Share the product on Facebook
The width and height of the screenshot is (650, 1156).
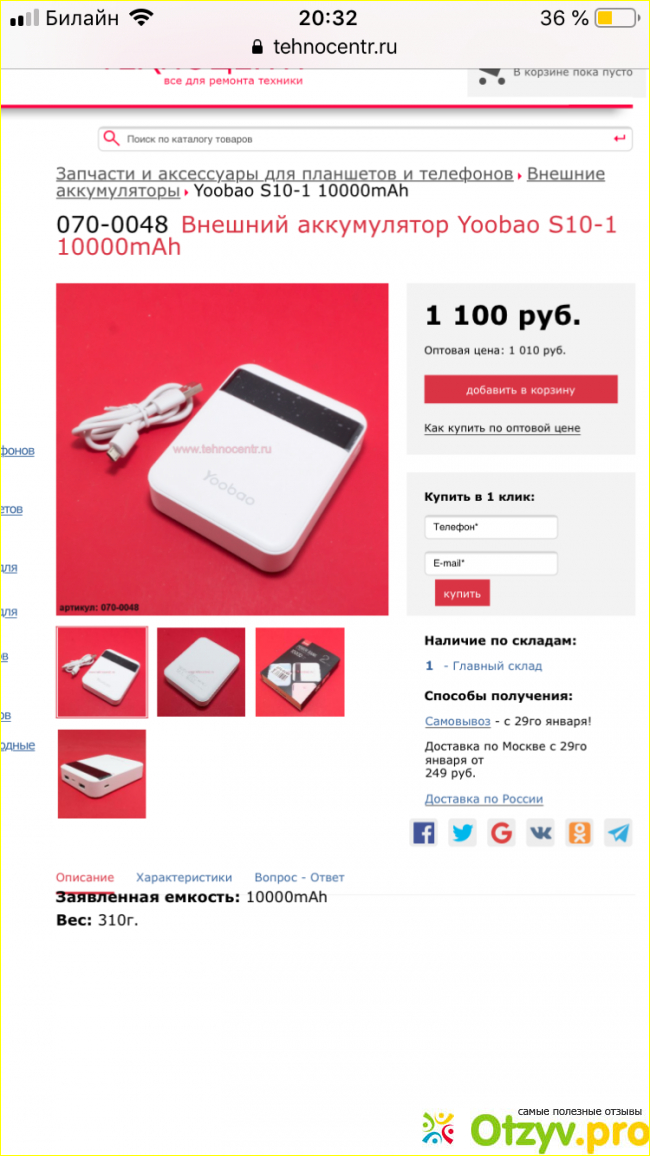click(424, 832)
